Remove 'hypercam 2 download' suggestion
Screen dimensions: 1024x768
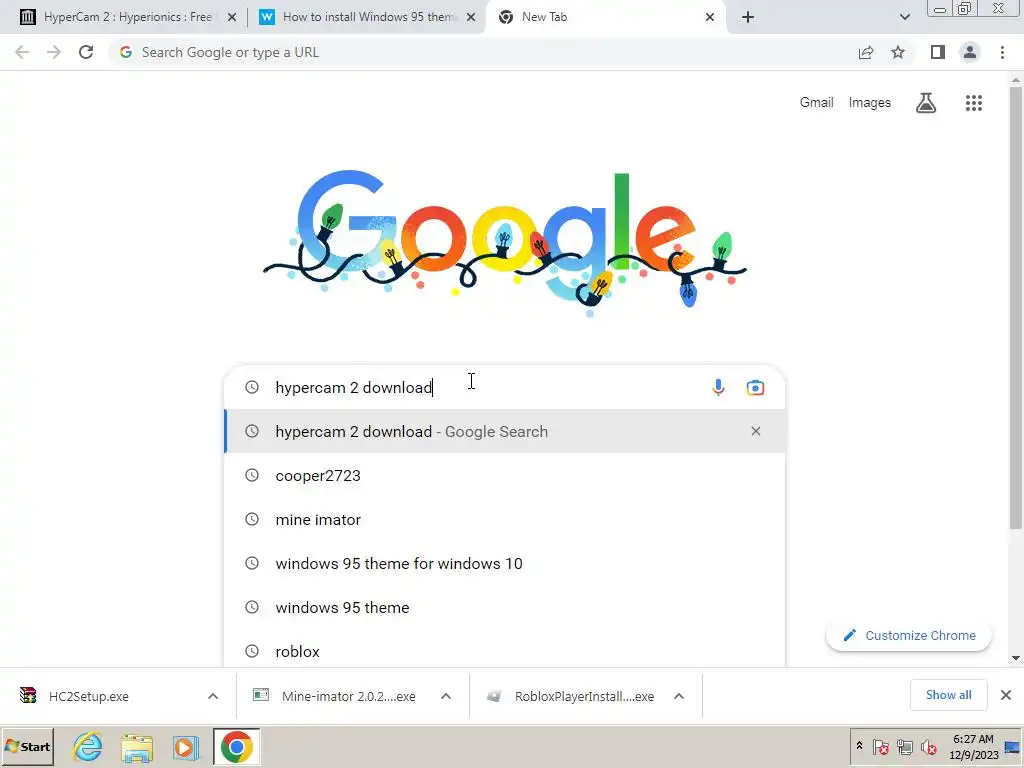pos(756,431)
